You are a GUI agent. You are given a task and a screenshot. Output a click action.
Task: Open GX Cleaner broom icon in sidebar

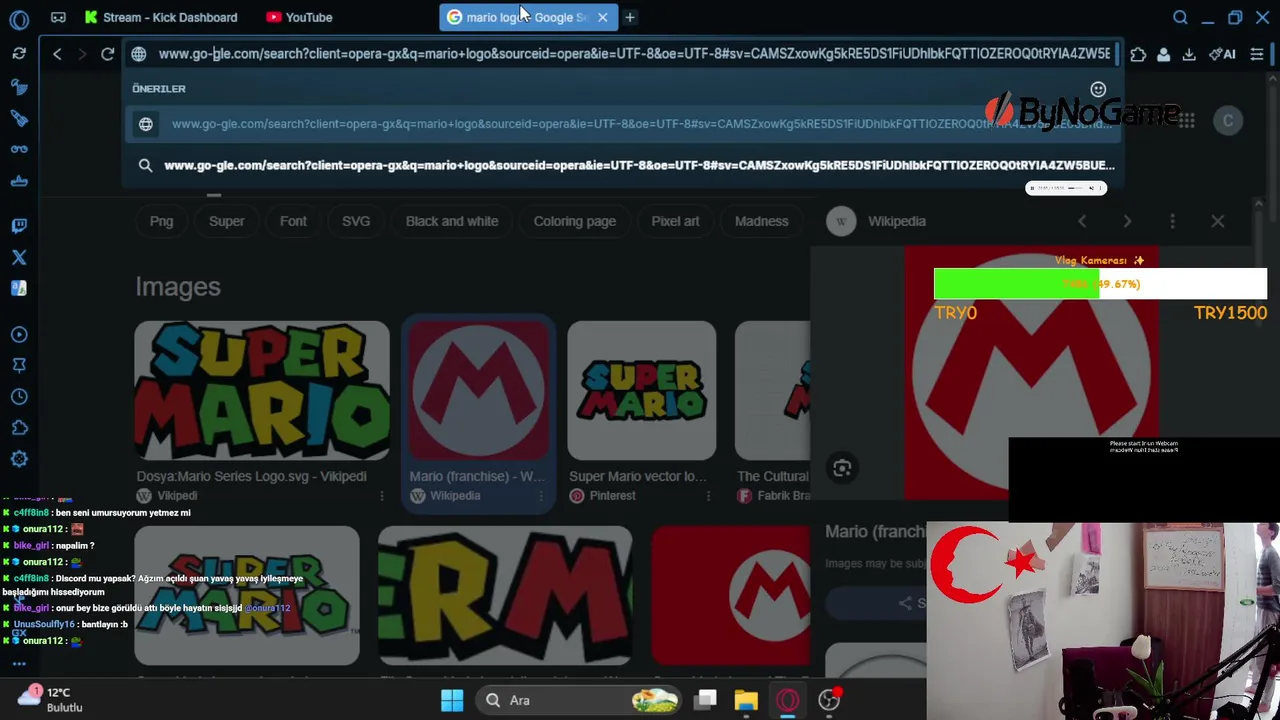pyautogui.click(x=19, y=88)
